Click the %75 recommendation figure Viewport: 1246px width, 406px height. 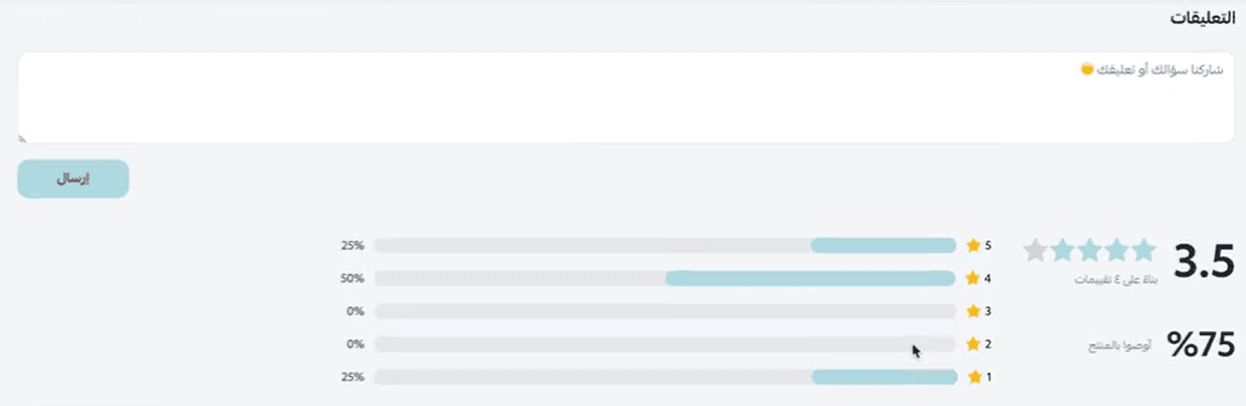point(1200,345)
